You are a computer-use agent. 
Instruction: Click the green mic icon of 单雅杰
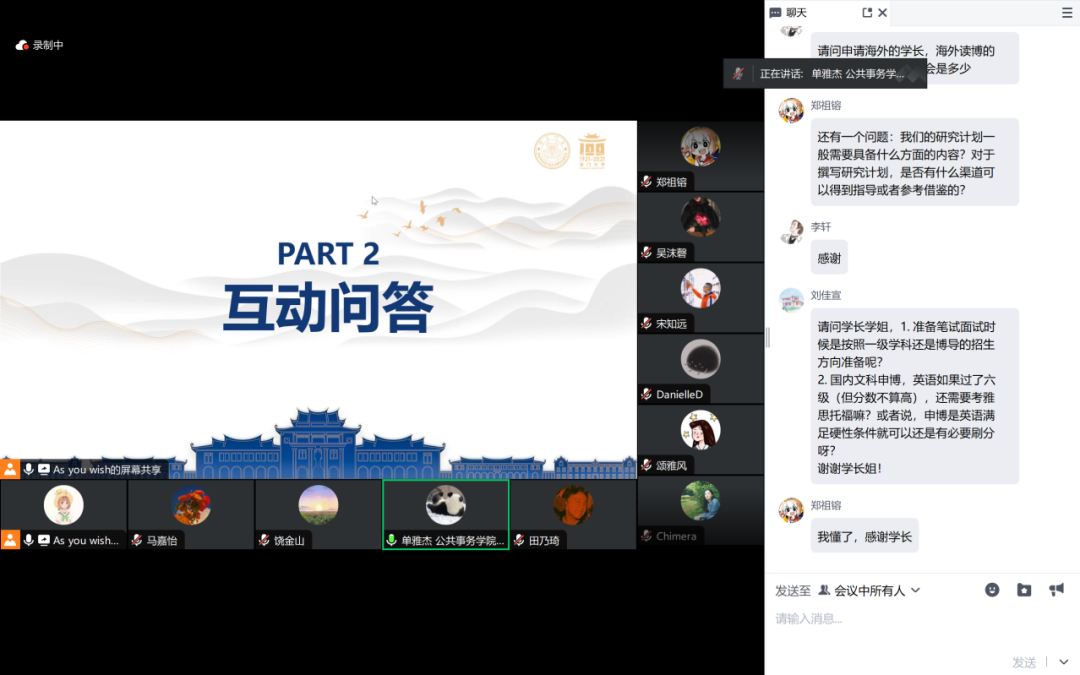(x=392, y=540)
